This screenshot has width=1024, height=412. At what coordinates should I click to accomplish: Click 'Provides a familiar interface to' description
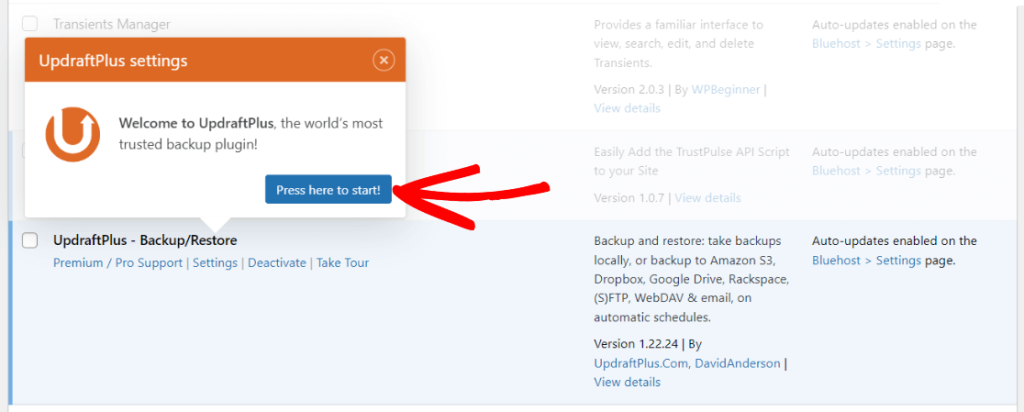click(679, 44)
